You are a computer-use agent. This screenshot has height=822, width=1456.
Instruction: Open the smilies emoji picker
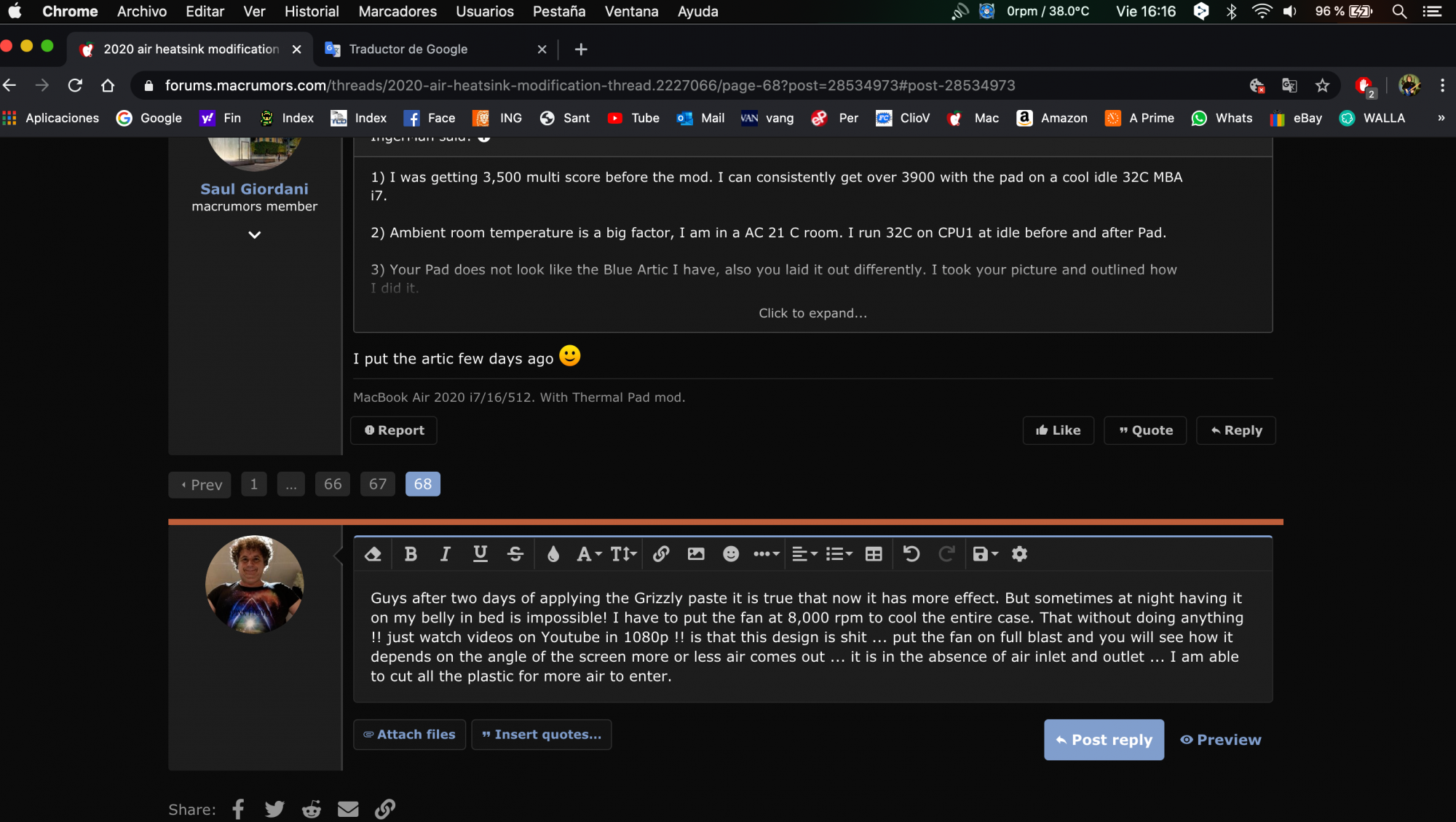tap(731, 554)
